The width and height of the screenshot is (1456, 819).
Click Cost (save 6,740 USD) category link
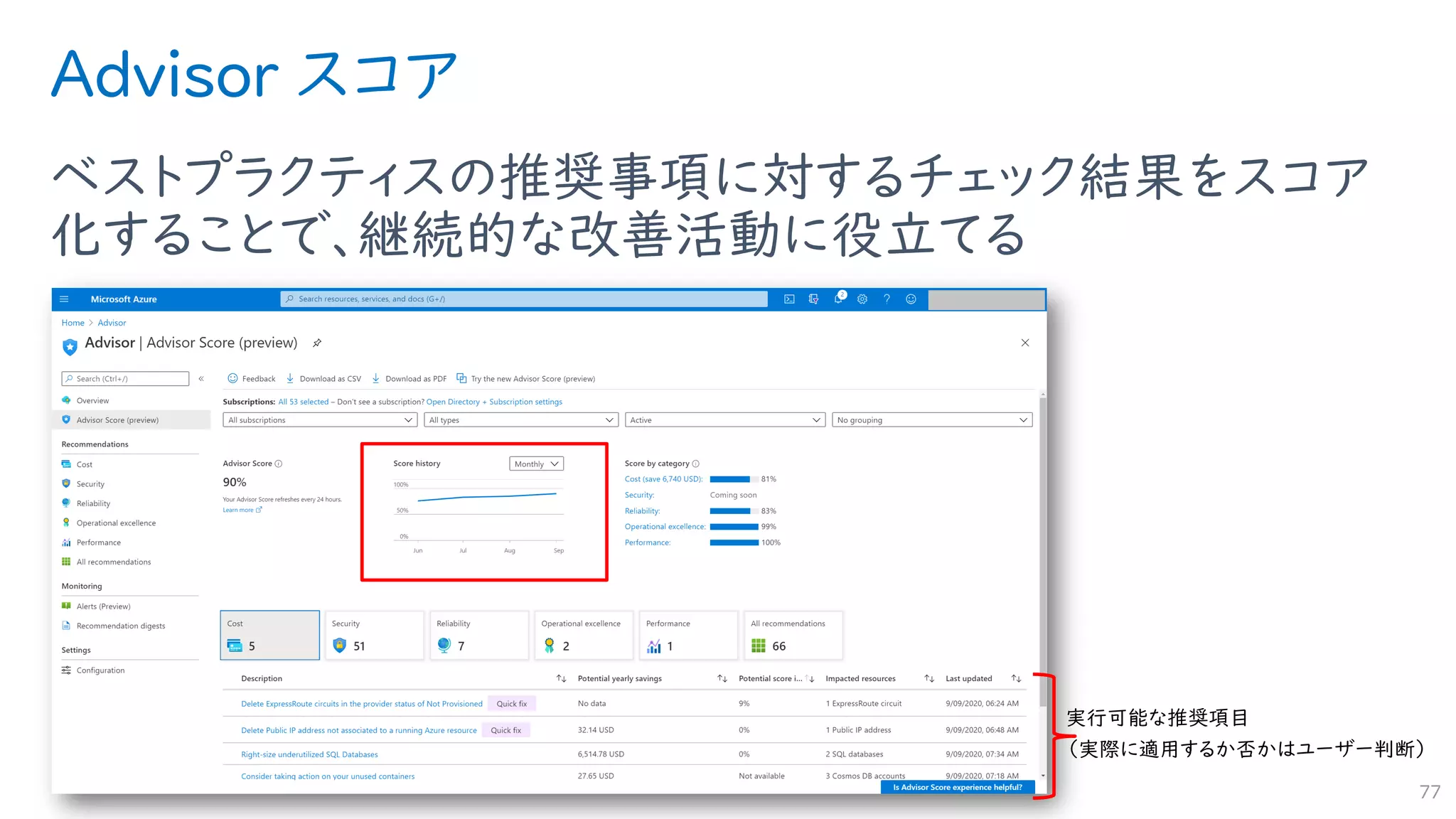(664, 479)
